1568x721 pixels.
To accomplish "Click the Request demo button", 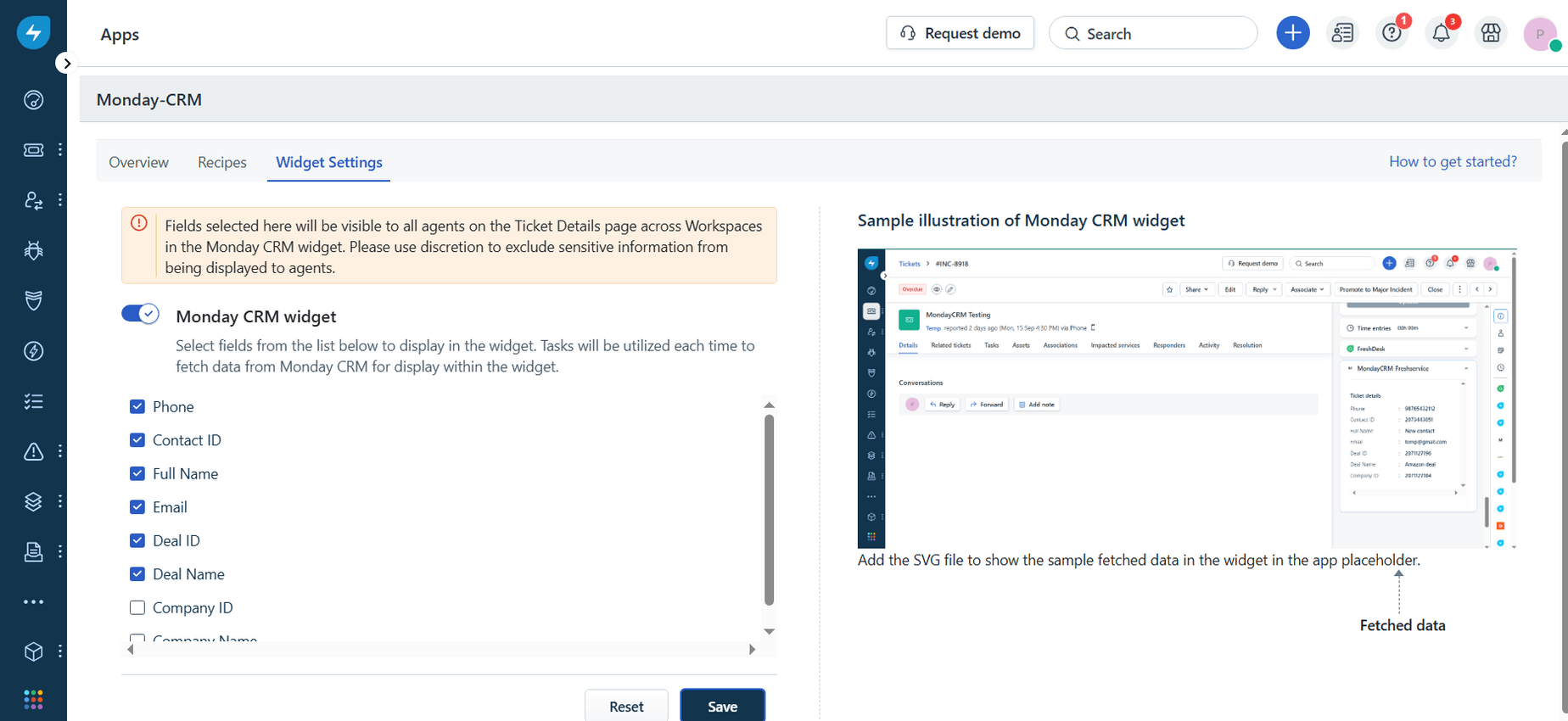I will pyautogui.click(x=960, y=33).
